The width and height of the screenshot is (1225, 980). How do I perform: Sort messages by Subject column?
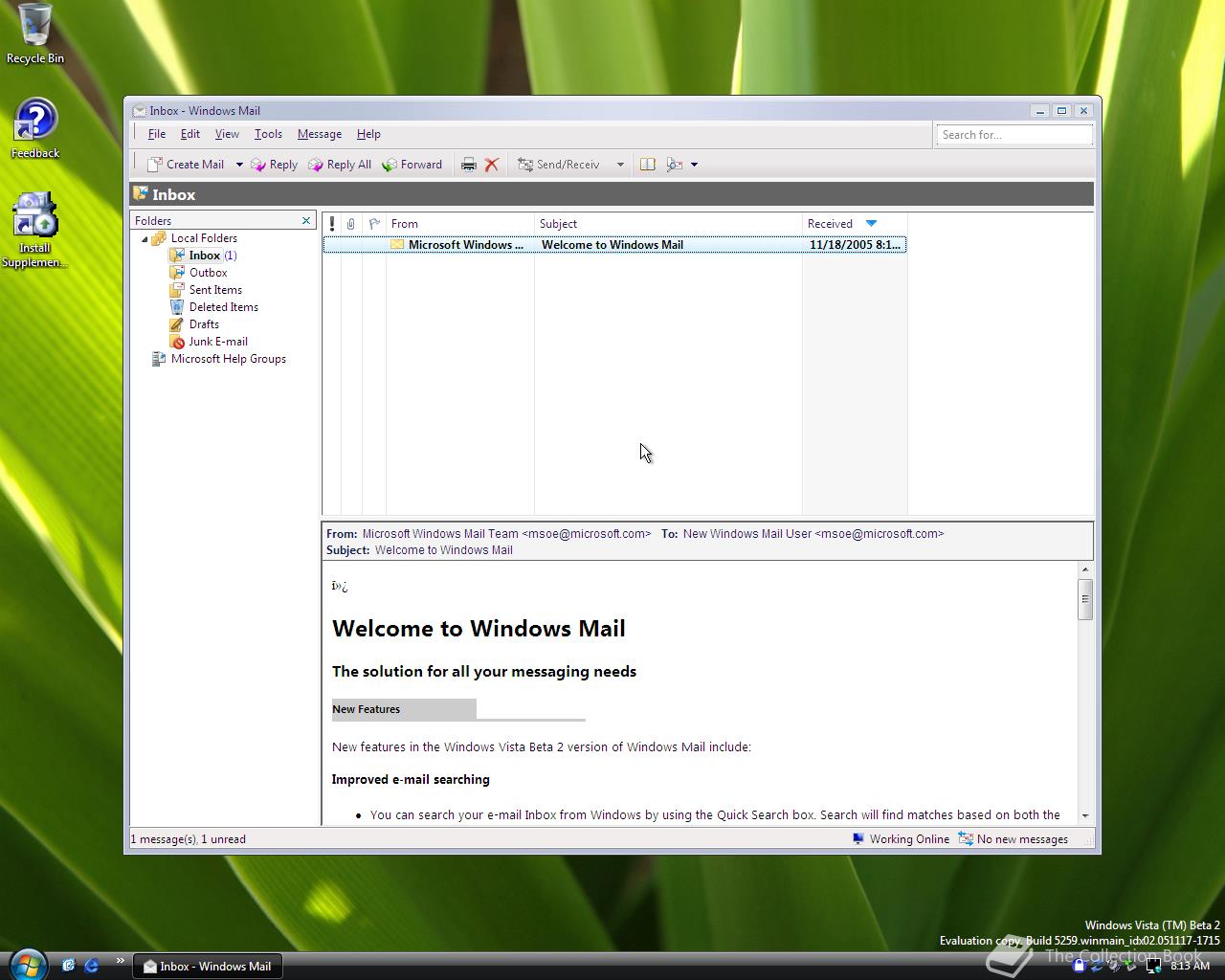point(668,224)
